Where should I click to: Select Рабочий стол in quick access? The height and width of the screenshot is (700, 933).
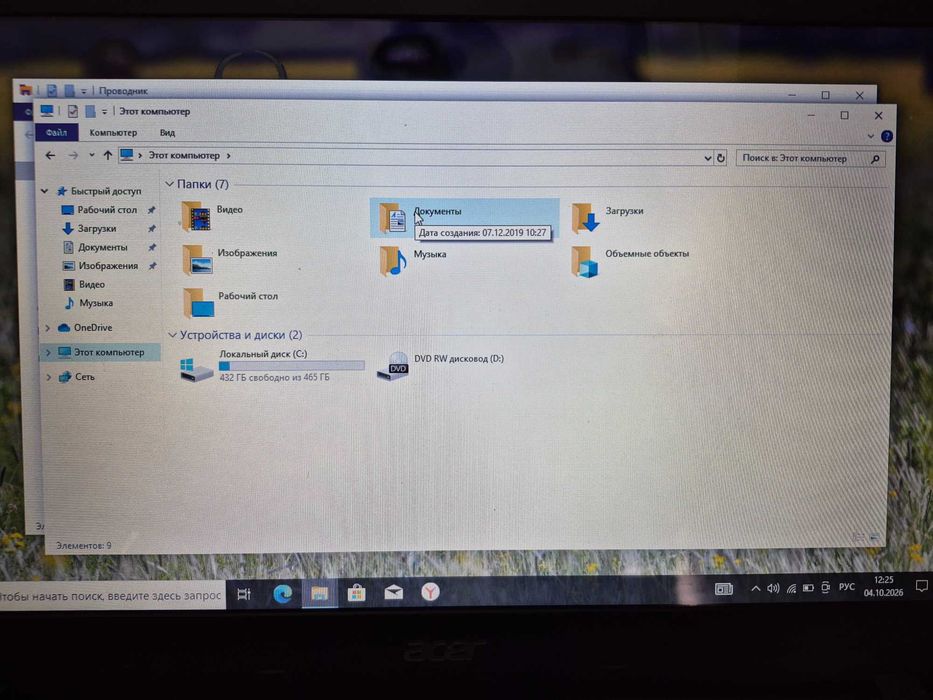point(107,210)
